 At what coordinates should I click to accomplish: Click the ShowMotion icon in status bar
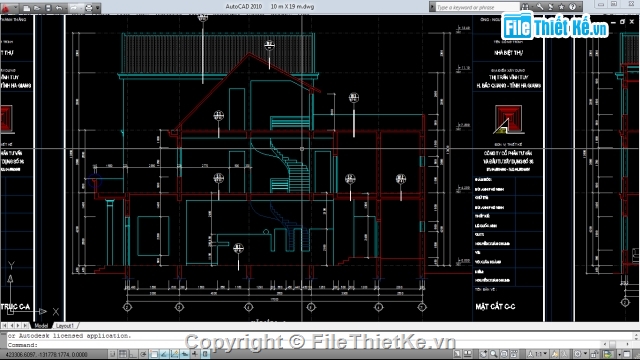pyautogui.click(x=513, y=354)
